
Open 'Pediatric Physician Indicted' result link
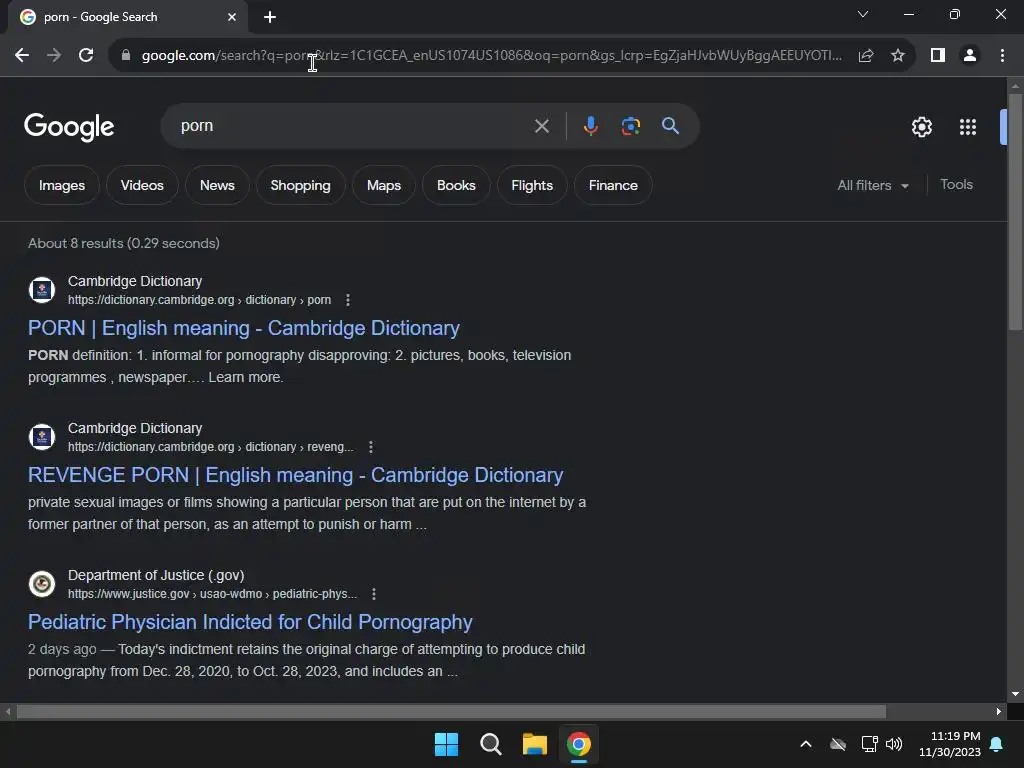tap(250, 622)
